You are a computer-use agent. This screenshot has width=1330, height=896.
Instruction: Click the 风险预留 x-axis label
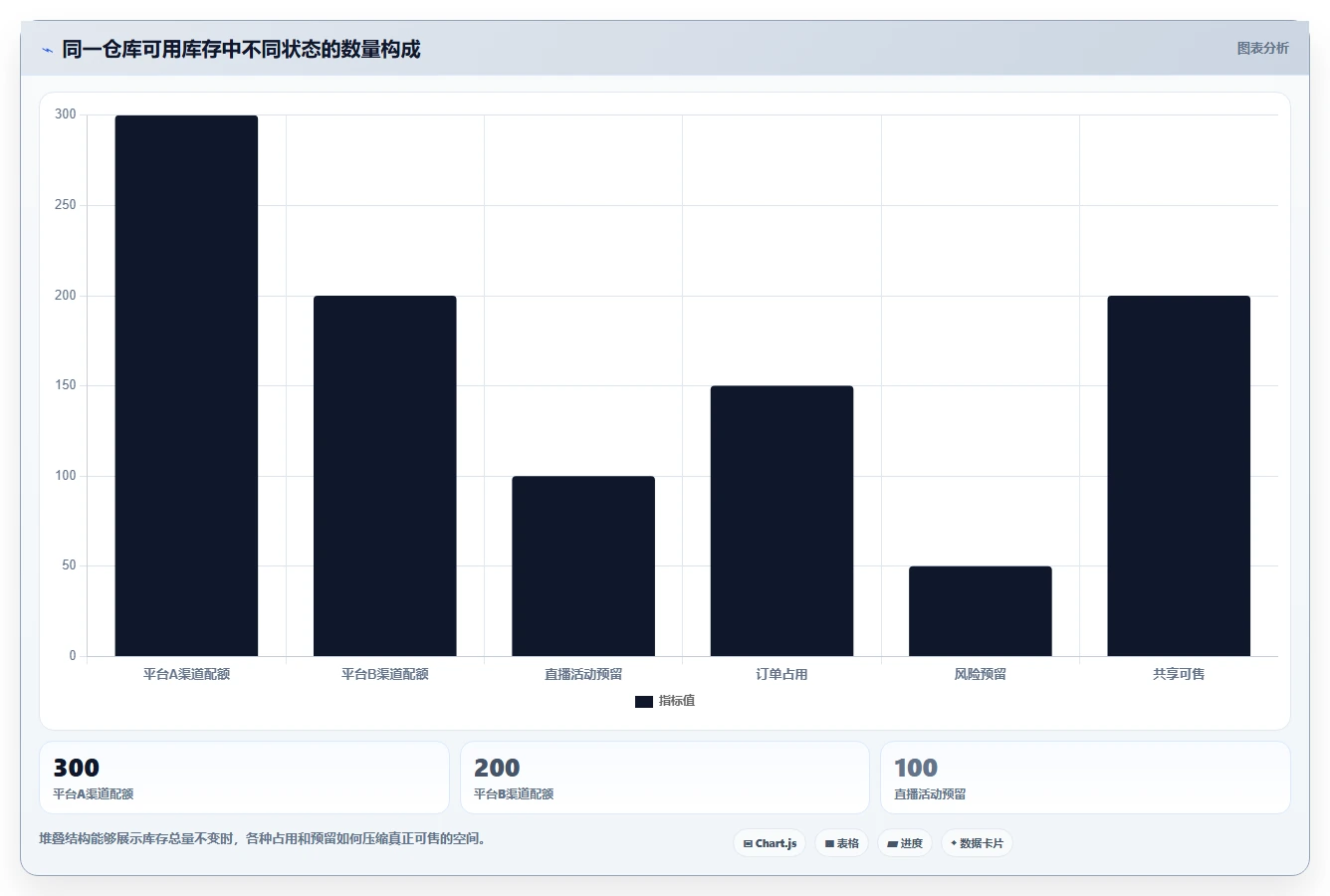[x=981, y=674]
